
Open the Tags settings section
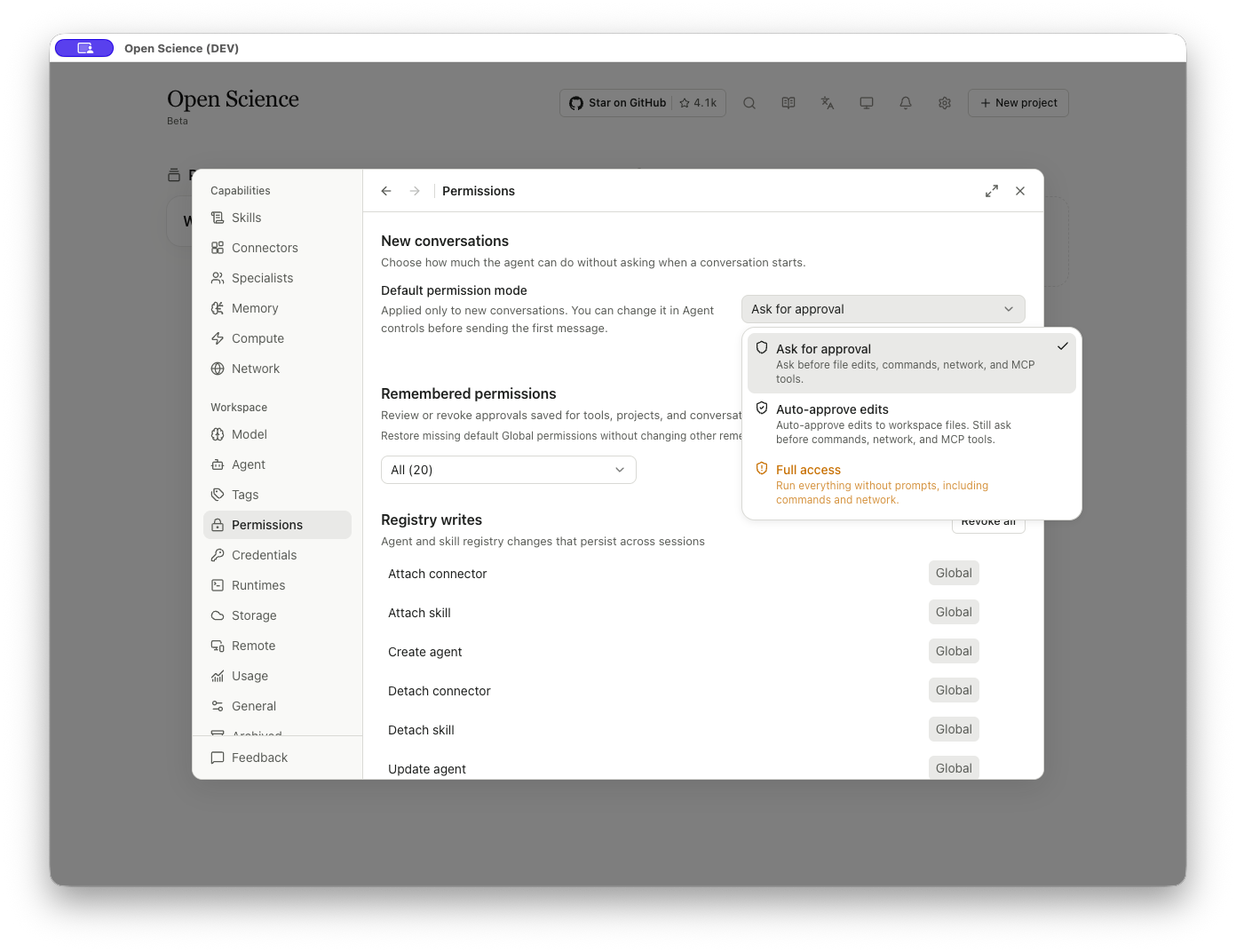[277, 495]
